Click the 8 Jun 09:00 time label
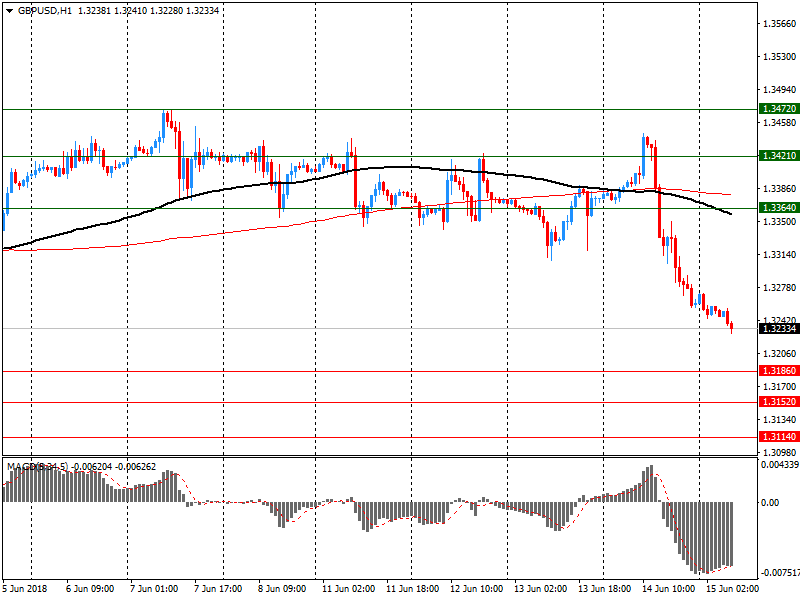800x600 pixels. pyautogui.click(x=282, y=589)
